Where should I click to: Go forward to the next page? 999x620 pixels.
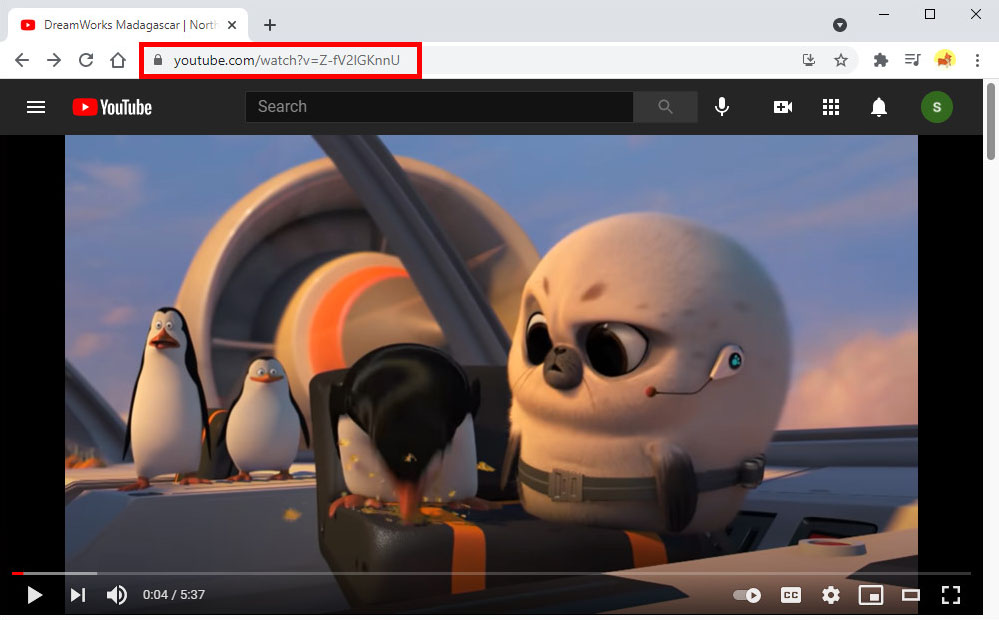pyautogui.click(x=54, y=60)
